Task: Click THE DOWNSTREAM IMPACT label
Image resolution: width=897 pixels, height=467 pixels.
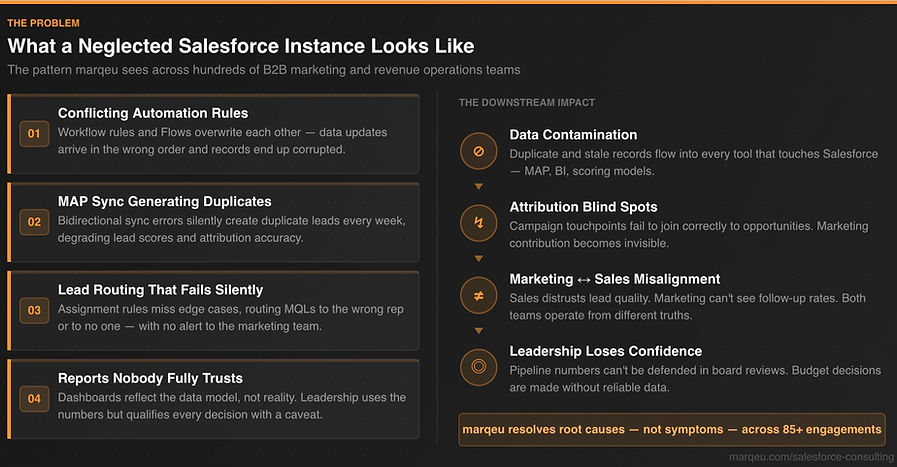Action: (527, 102)
